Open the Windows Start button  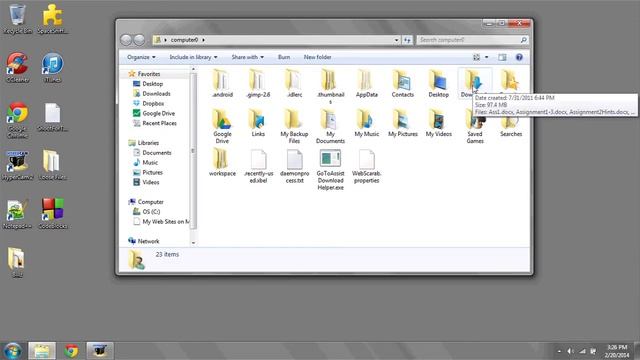click(x=13, y=351)
